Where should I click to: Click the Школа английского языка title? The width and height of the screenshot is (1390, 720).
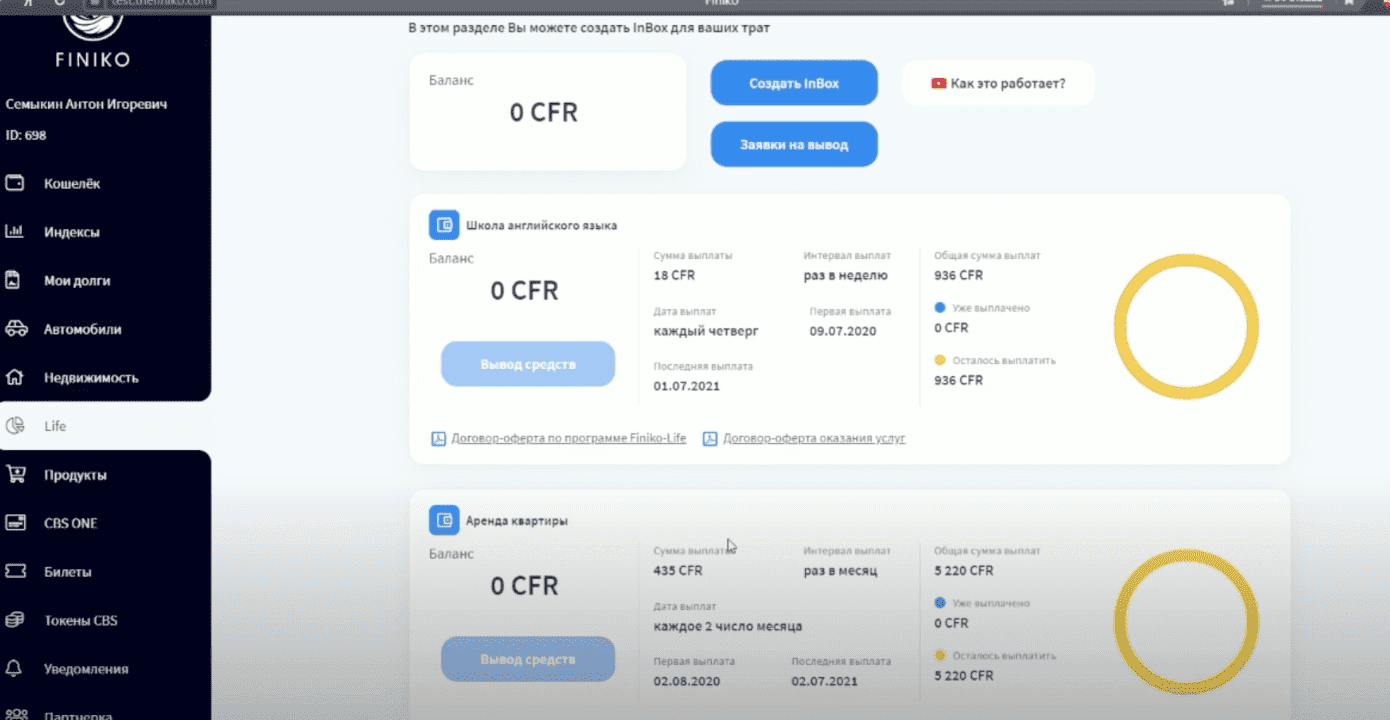[x=541, y=225]
